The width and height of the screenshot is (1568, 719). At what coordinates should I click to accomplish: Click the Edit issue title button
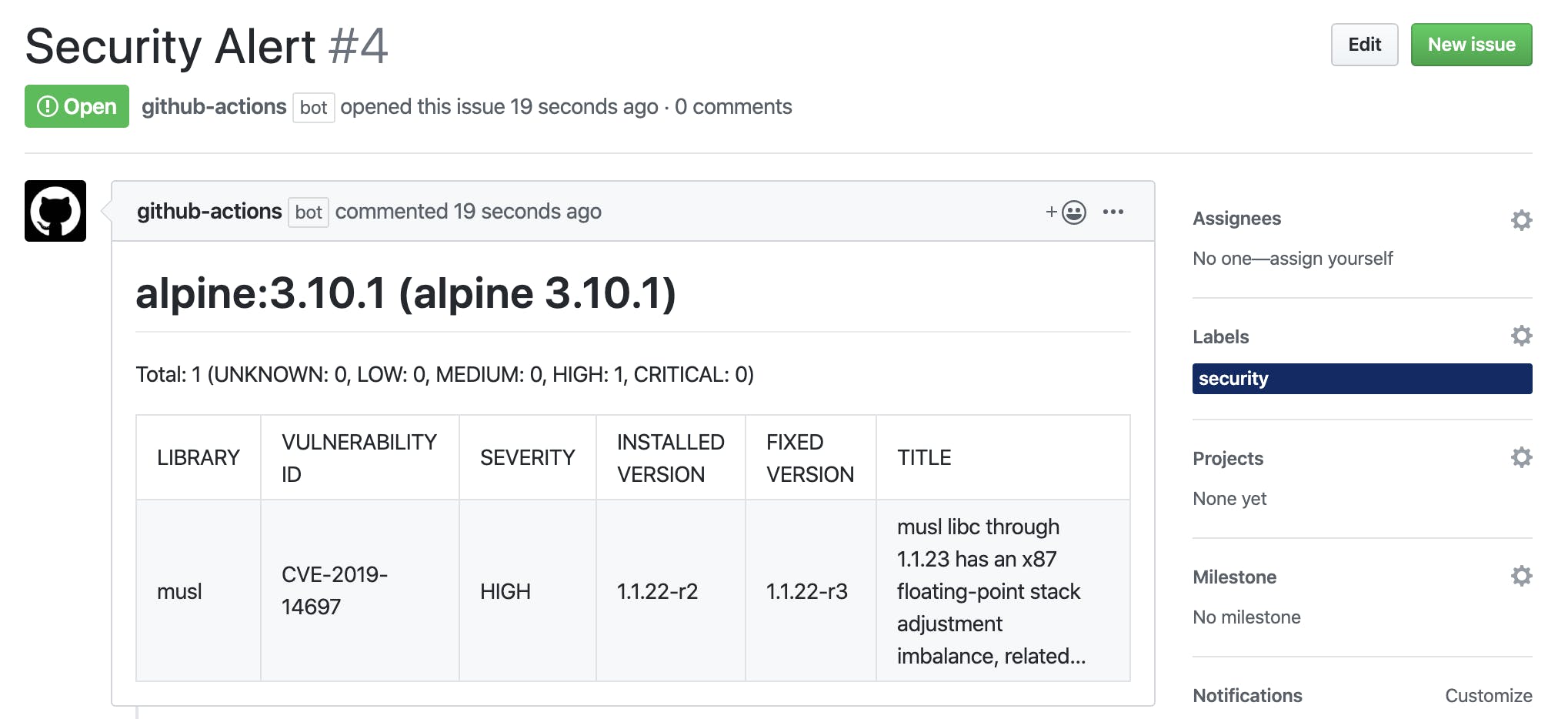[x=1364, y=45]
